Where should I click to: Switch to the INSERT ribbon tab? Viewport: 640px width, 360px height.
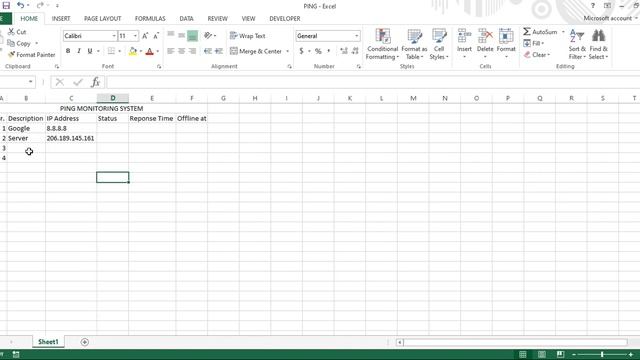(x=61, y=18)
